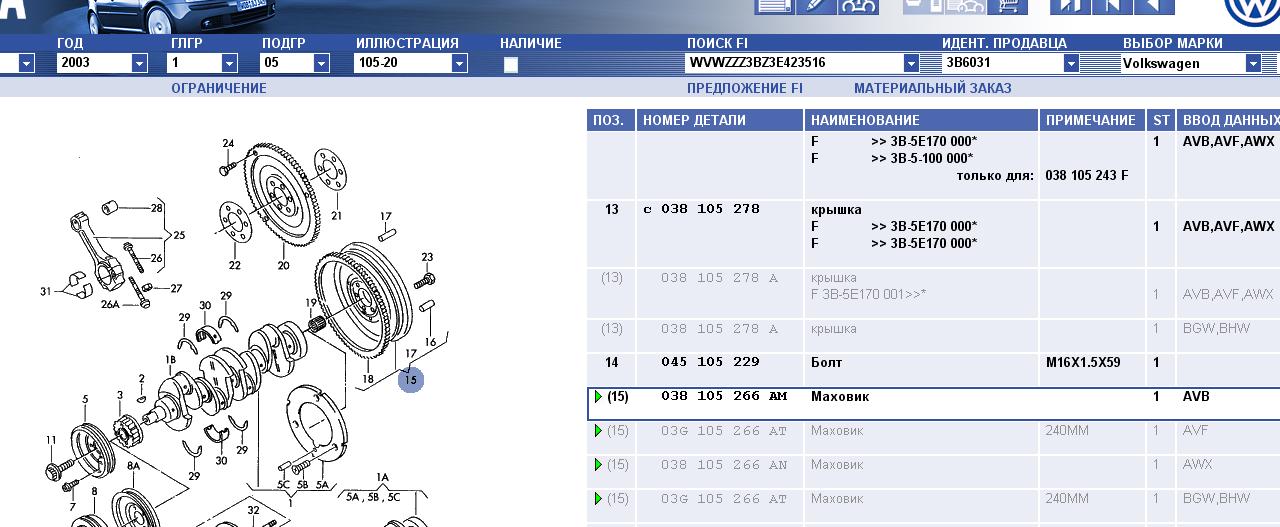Select callout 24 bolt in the diagram
Viewport: 1280px width, 527px height.
click(228, 143)
